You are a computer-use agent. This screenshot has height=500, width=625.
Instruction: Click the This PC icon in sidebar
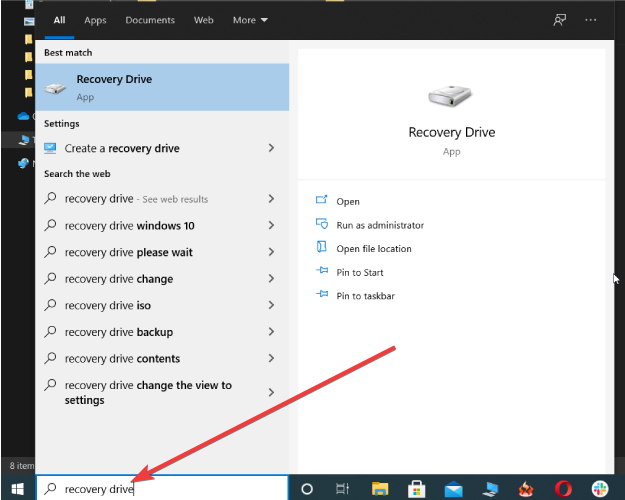click(24, 140)
